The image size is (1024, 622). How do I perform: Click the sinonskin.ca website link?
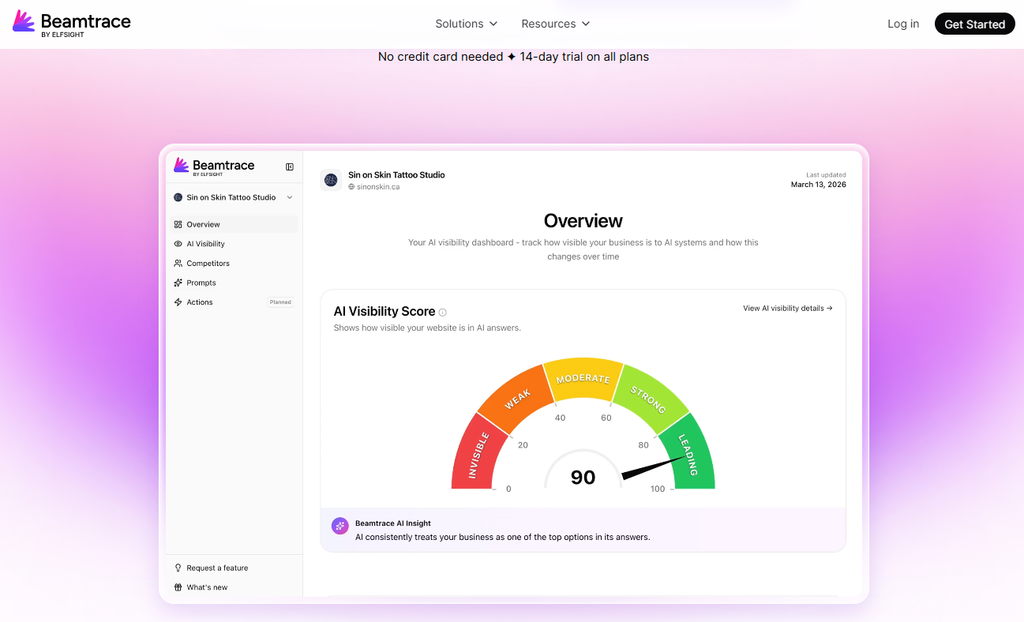378,187
